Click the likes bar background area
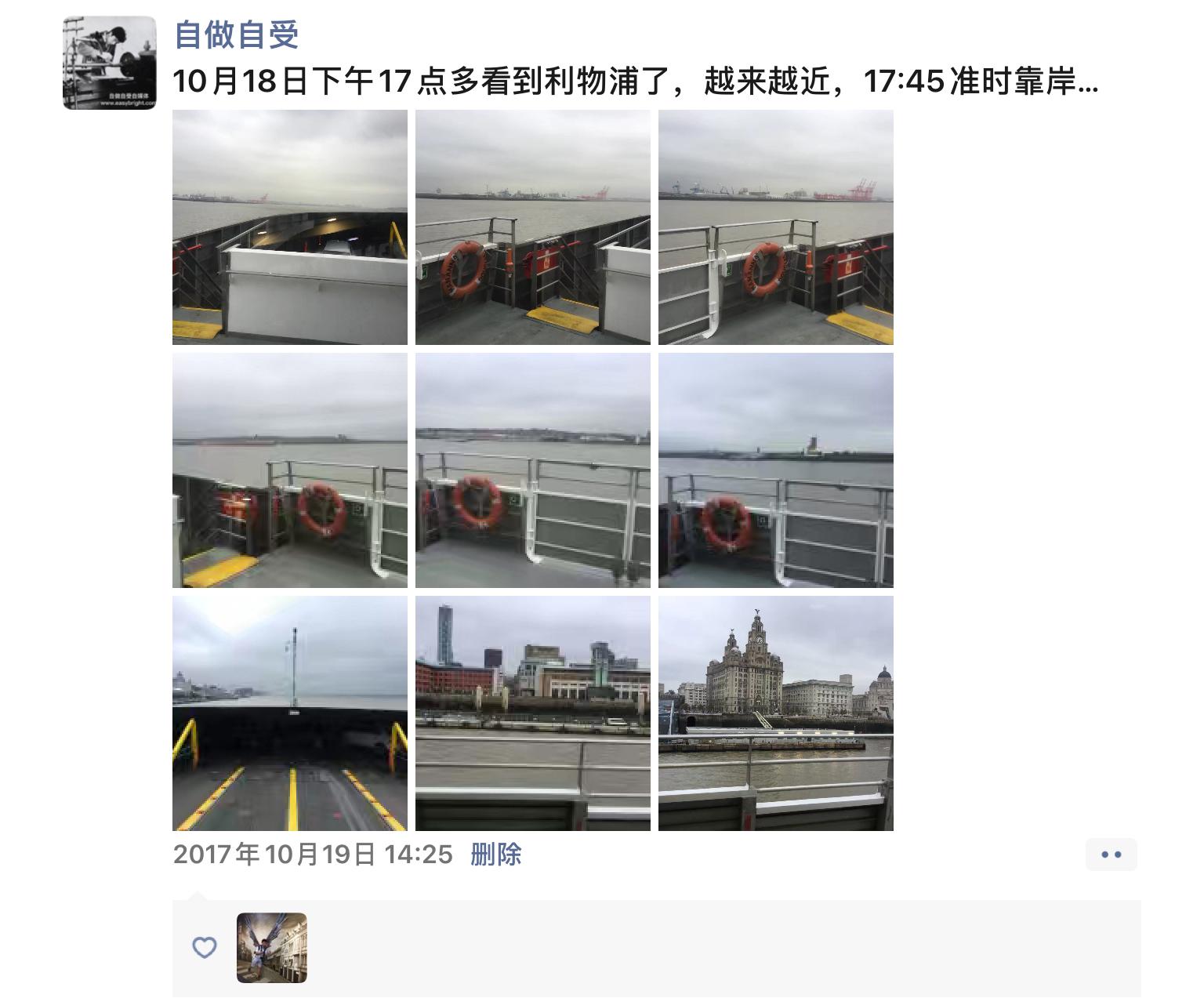The width and height of the screenshot is (1204, 998). [657, 948]
